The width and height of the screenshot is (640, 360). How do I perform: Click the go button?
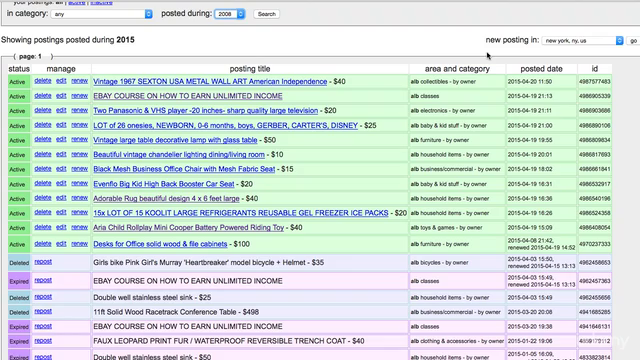pyautogui.click(x=633, y=40)
